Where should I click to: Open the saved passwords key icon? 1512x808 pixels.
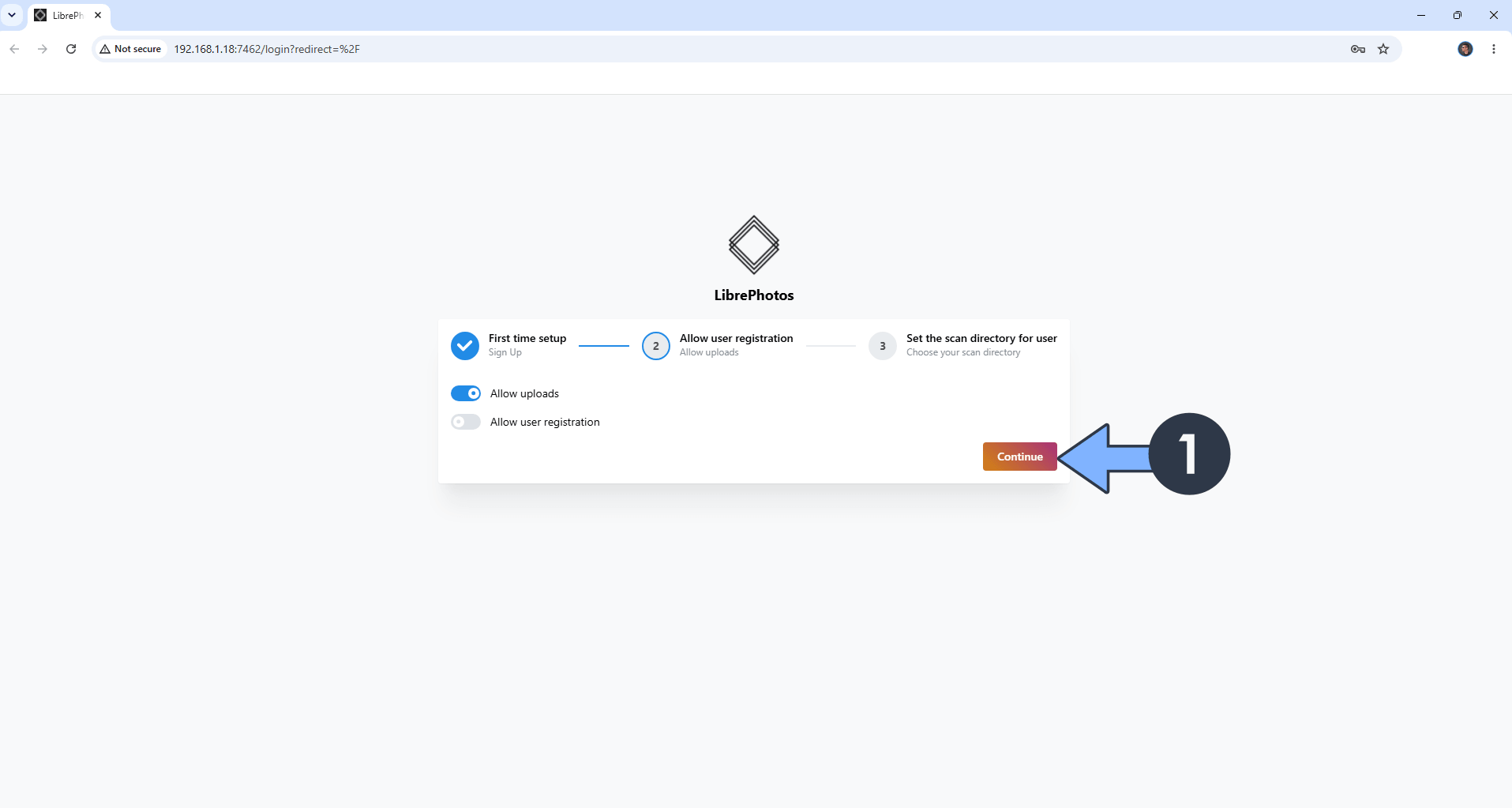(1358, 49)
